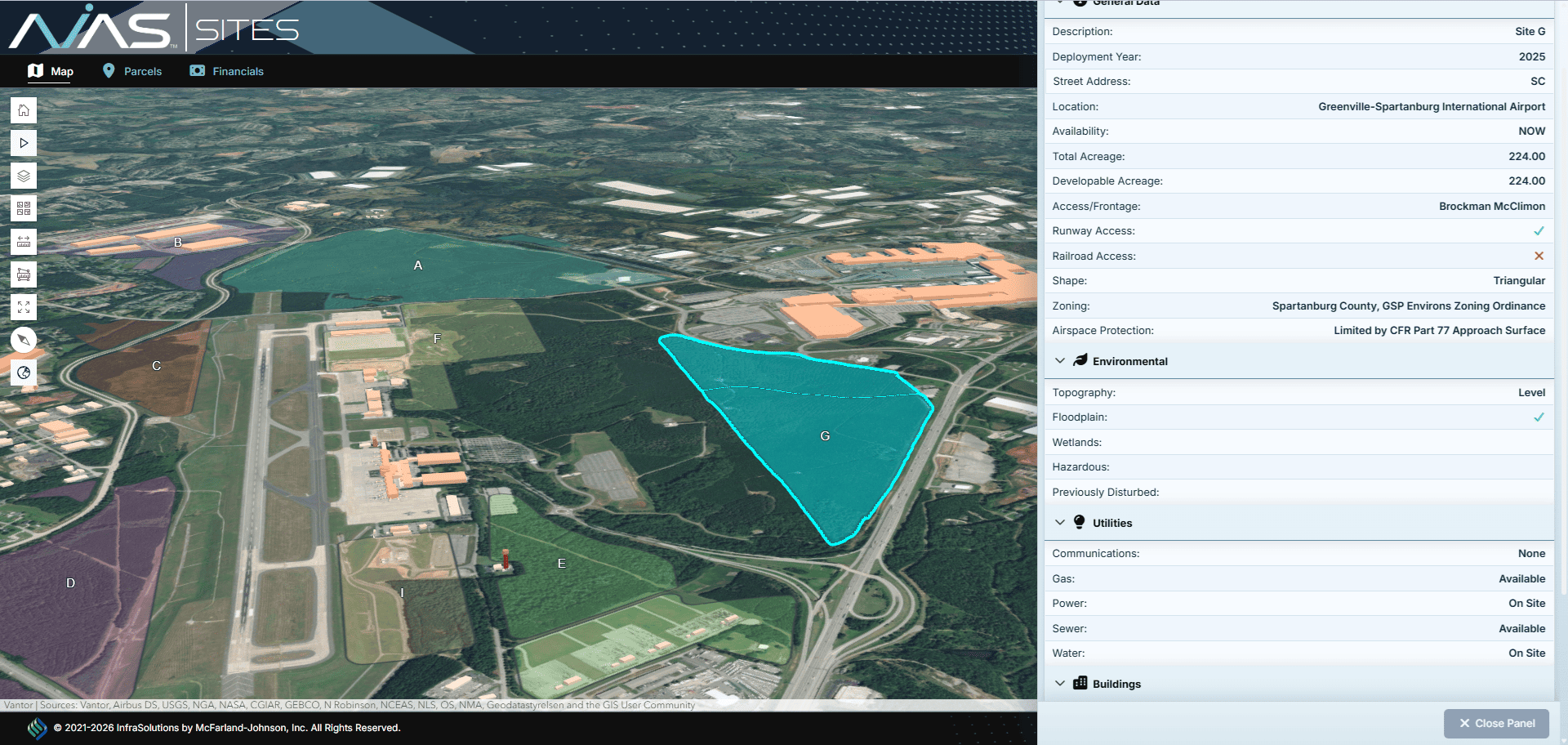Click the Hazardous row label

(1081, 467)
